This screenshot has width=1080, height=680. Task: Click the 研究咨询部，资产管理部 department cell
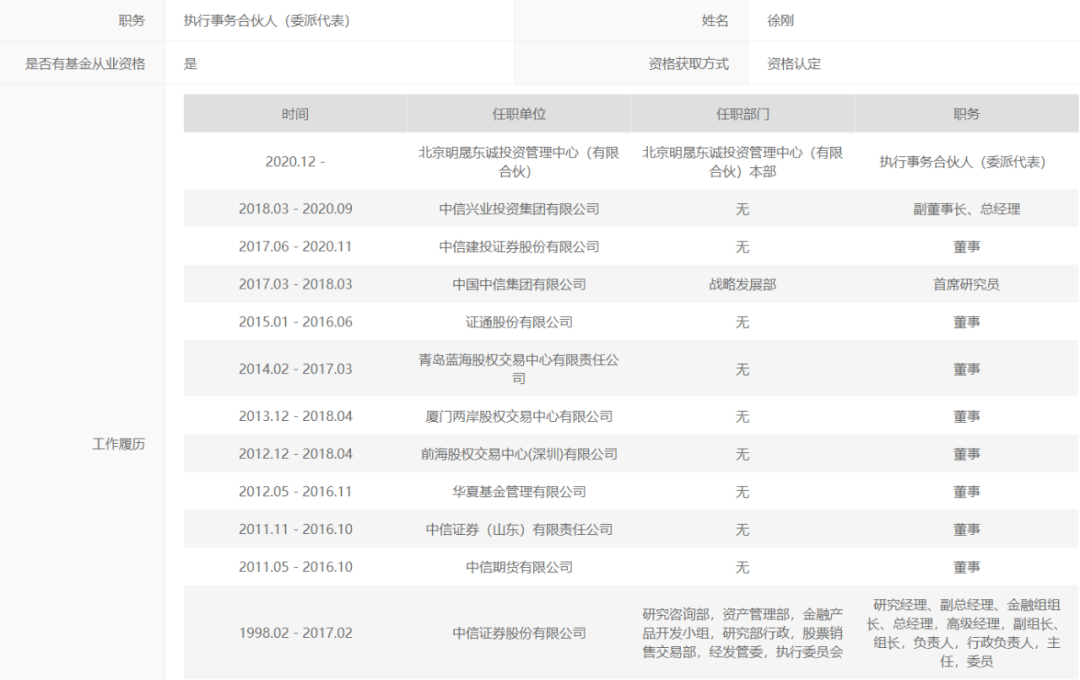pyautogui.click(x=742, y=632)
